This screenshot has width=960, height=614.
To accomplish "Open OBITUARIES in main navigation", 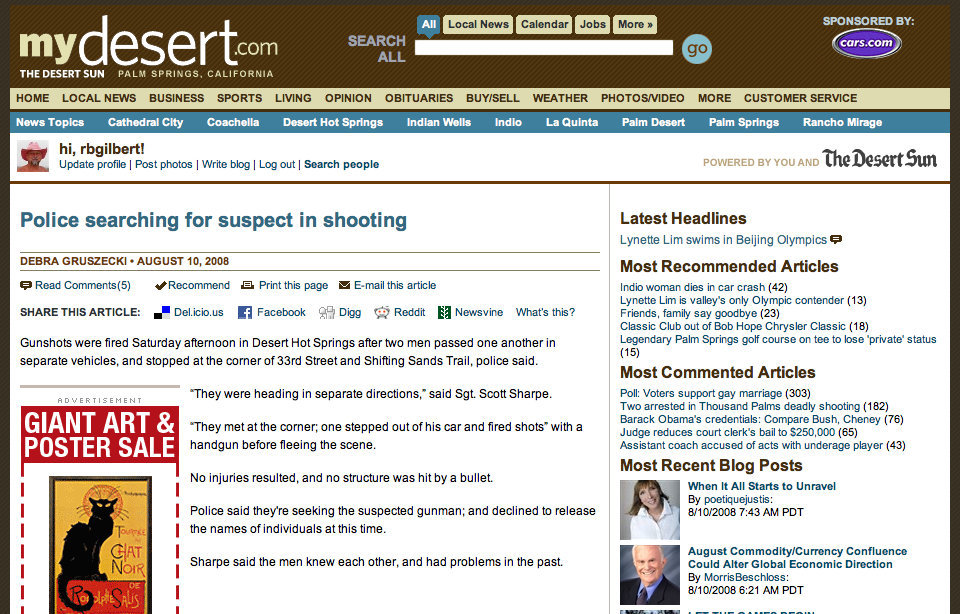I will click(x=419, y=98).
